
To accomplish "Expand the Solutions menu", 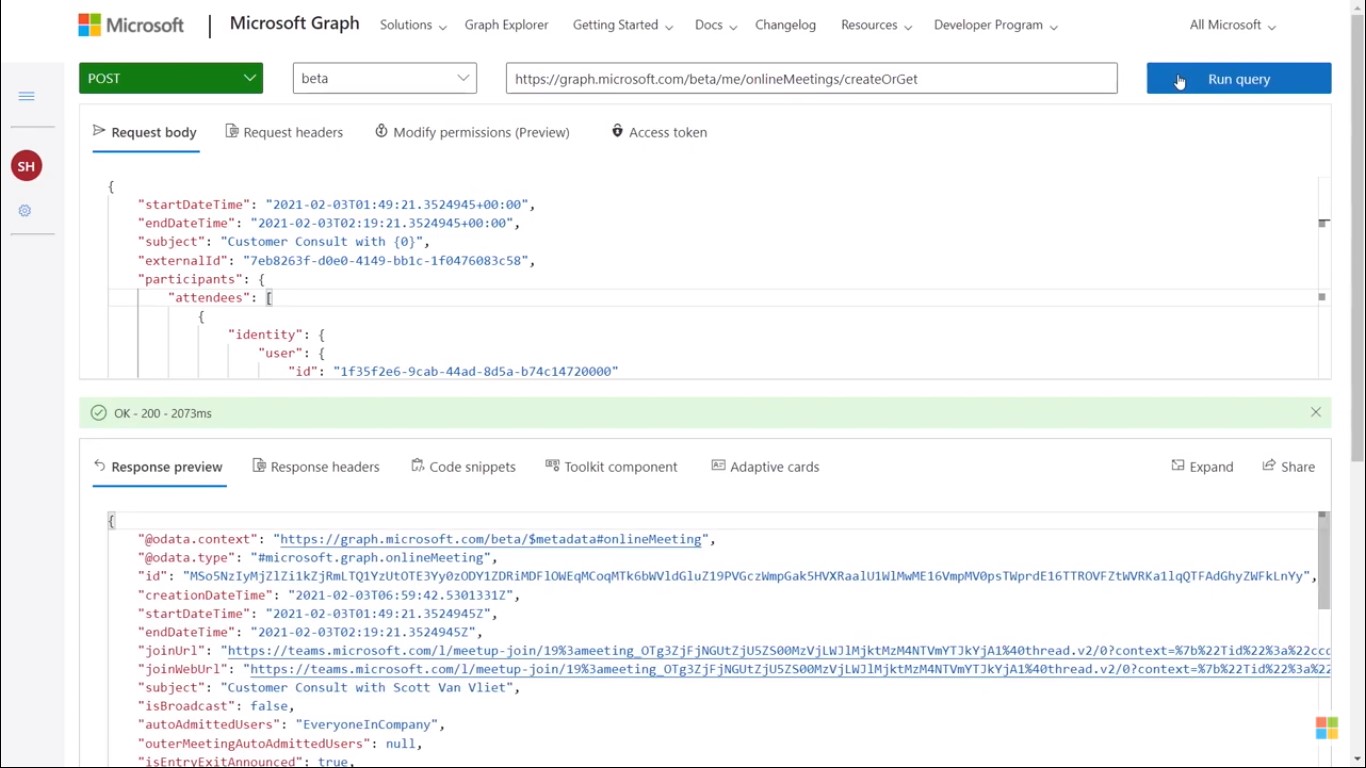I will pyautogui.click(x=413, y=25).
